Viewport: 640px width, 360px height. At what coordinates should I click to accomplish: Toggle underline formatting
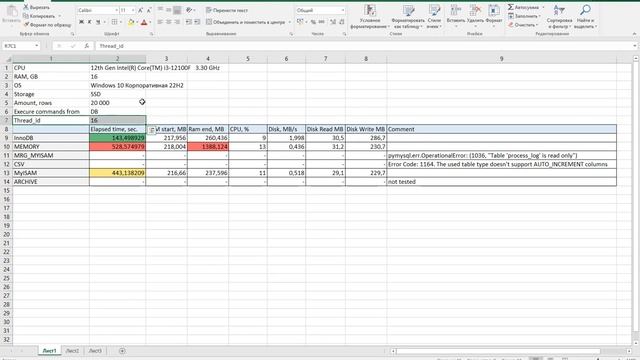(98, 22)
